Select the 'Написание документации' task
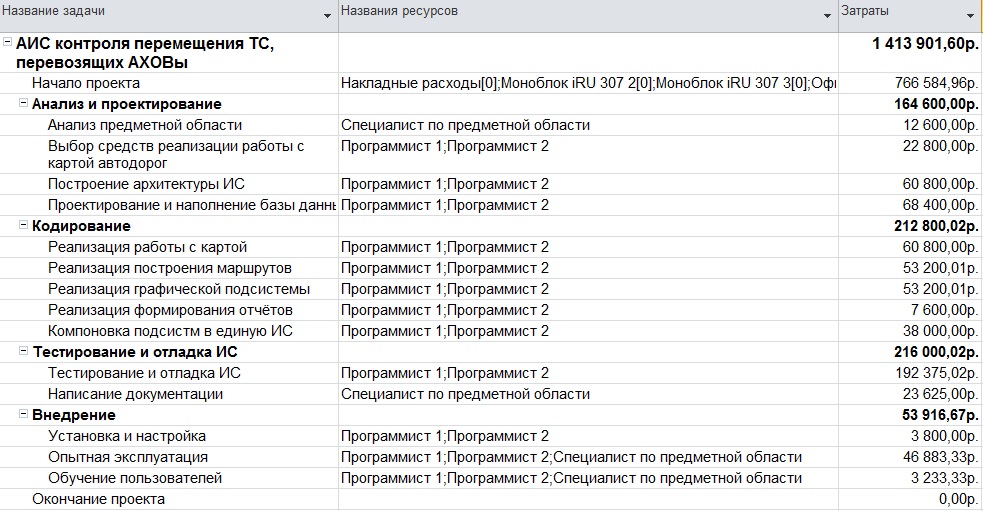Screen dimensions: 983x511 135,394
